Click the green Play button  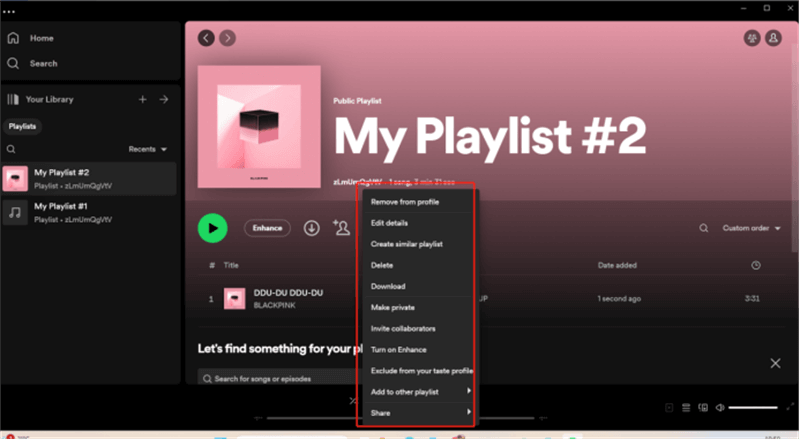point(211,228)
